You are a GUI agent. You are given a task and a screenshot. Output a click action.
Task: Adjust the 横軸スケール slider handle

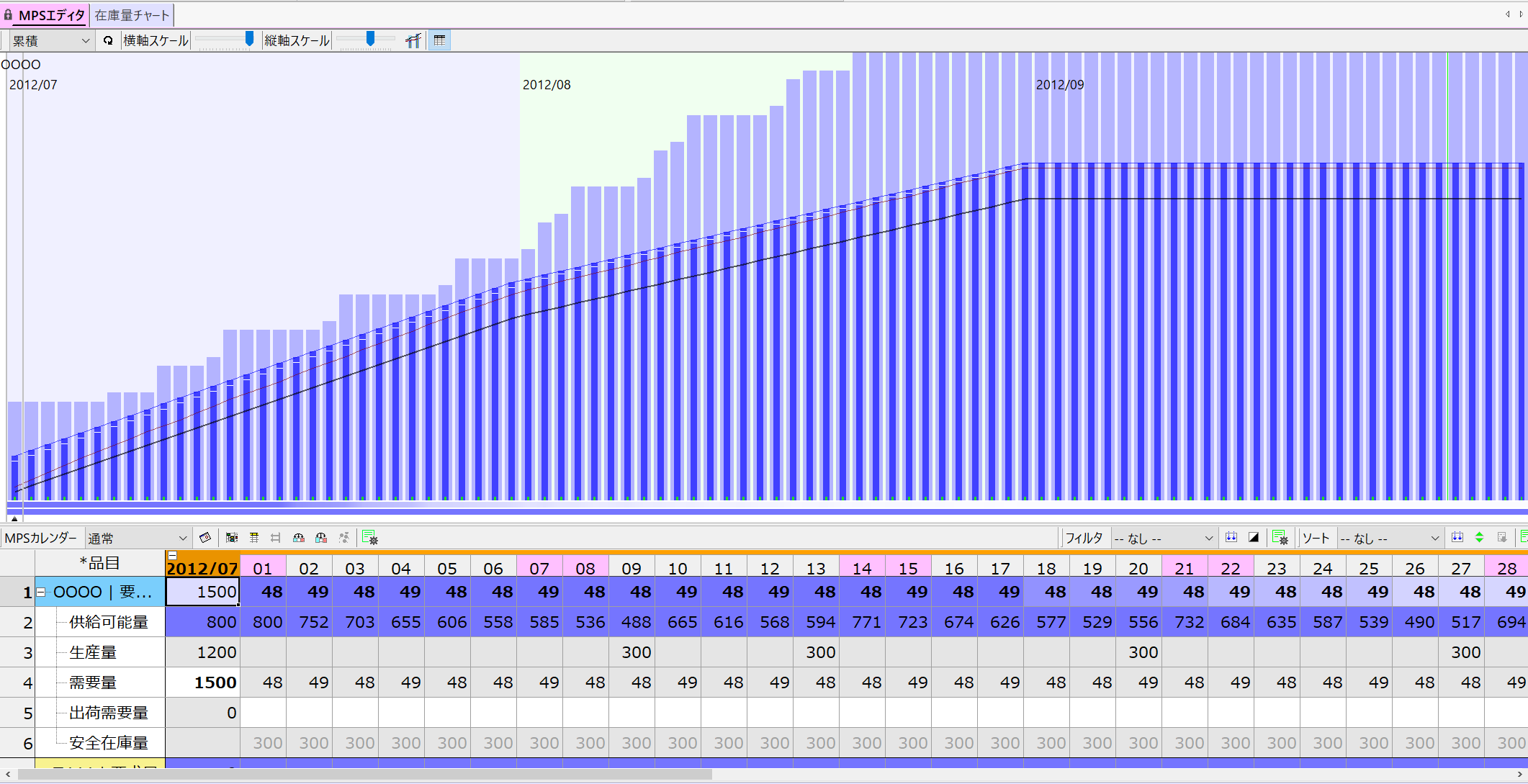click(x=249, y=39)
